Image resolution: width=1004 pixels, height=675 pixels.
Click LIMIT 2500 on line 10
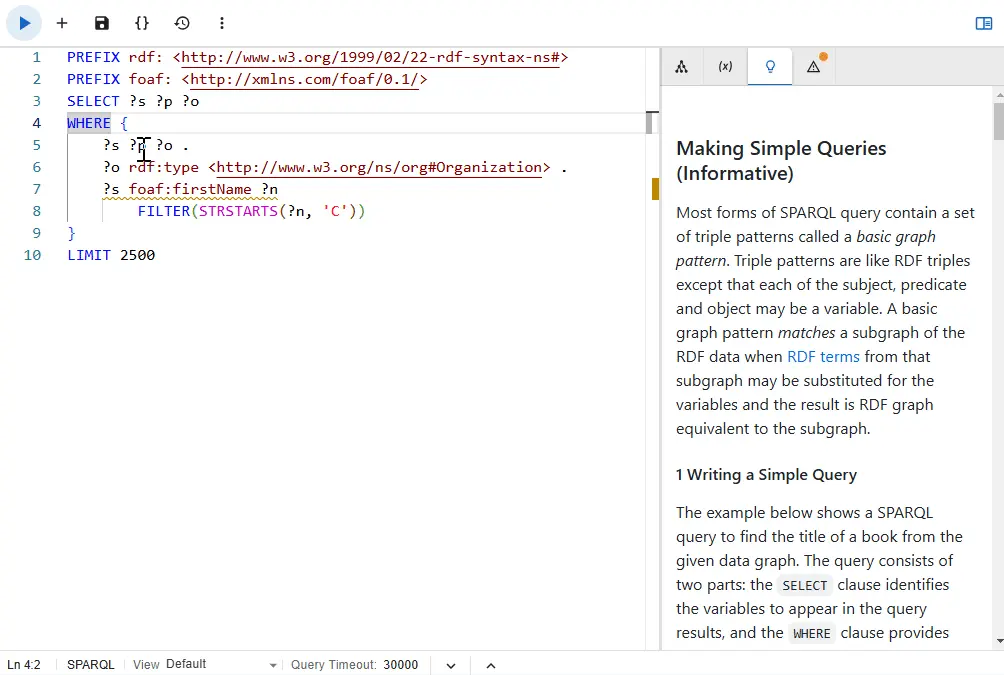(111, 255)
